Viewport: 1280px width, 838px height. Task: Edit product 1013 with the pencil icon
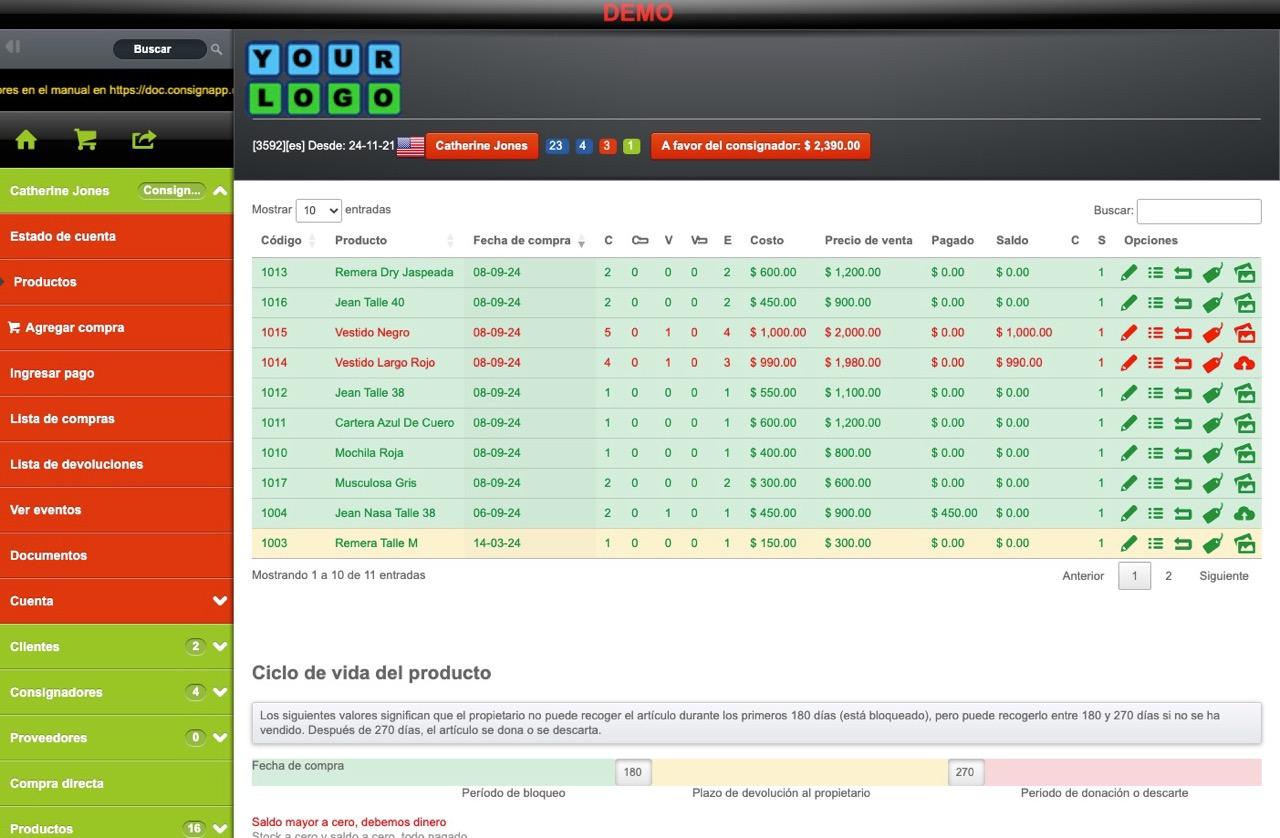coord(1129,272)
